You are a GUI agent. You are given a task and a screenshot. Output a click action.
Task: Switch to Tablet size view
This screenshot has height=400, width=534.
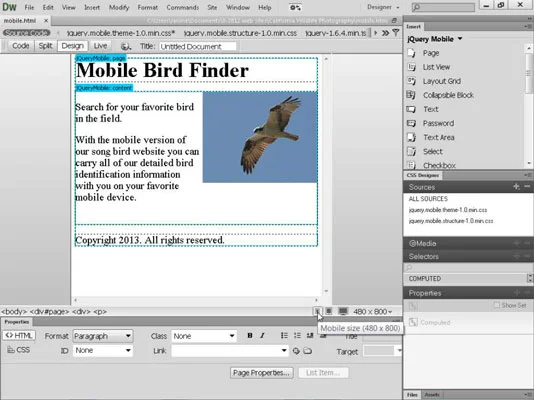point(329,311)
